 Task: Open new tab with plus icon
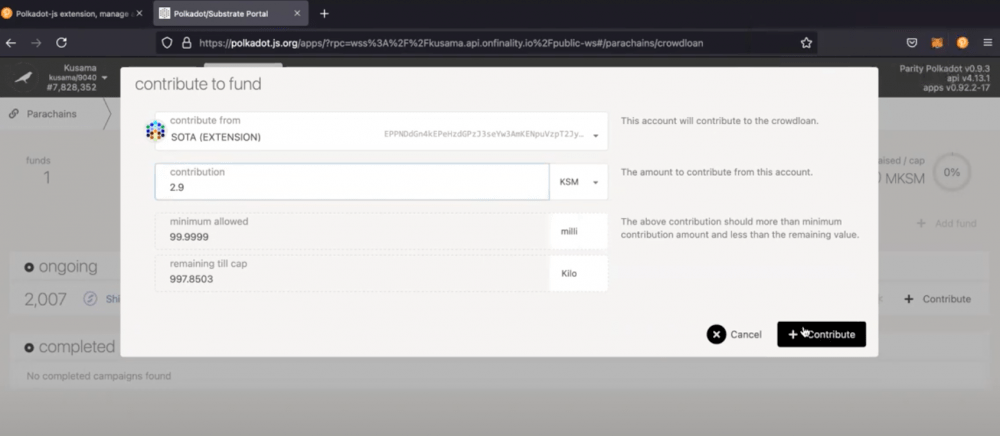[x=324, y=13]
